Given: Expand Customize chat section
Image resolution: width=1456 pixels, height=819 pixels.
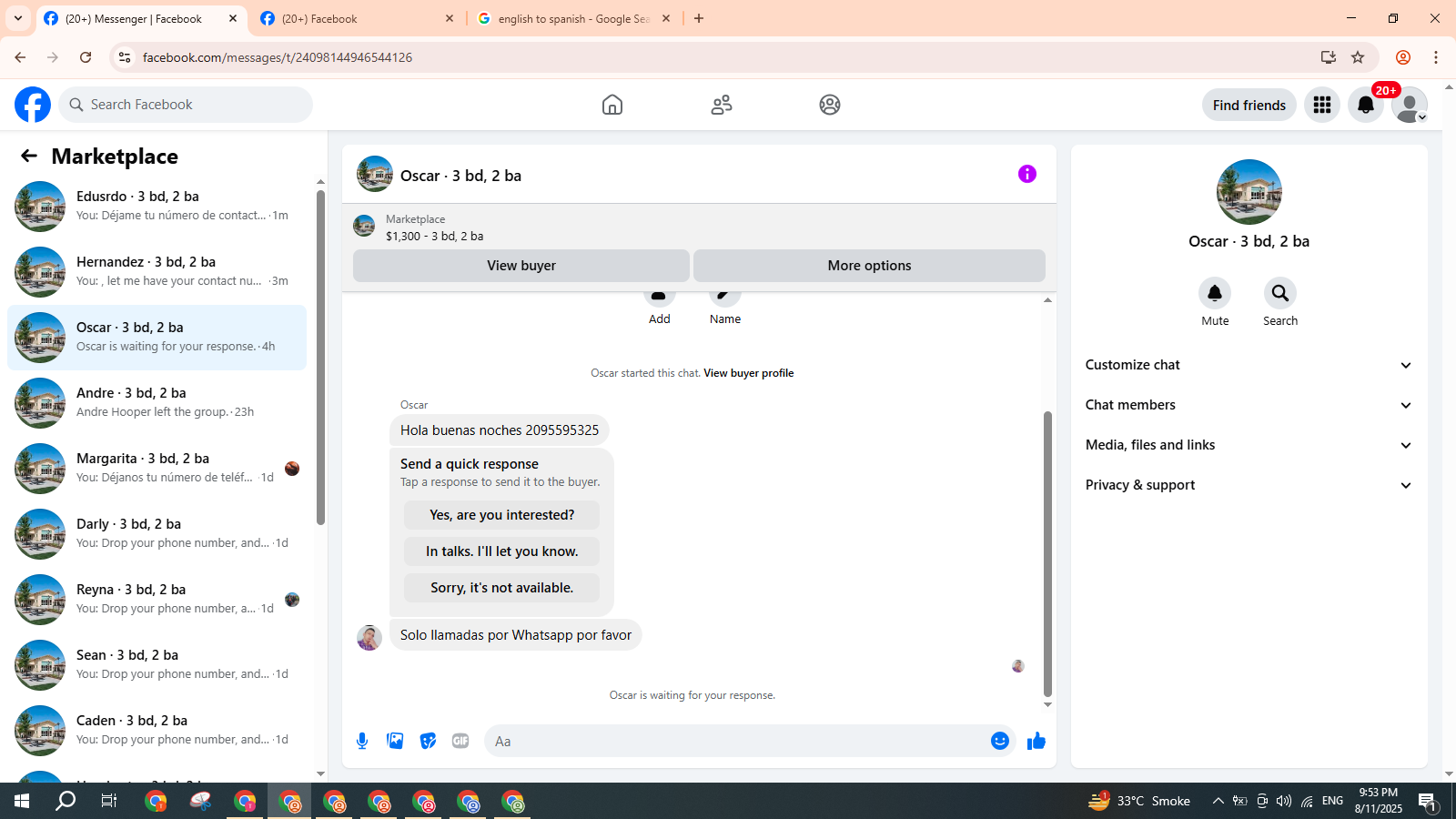Looking at the screenshot, I should pyautogui.click(x=1249, y=365).
